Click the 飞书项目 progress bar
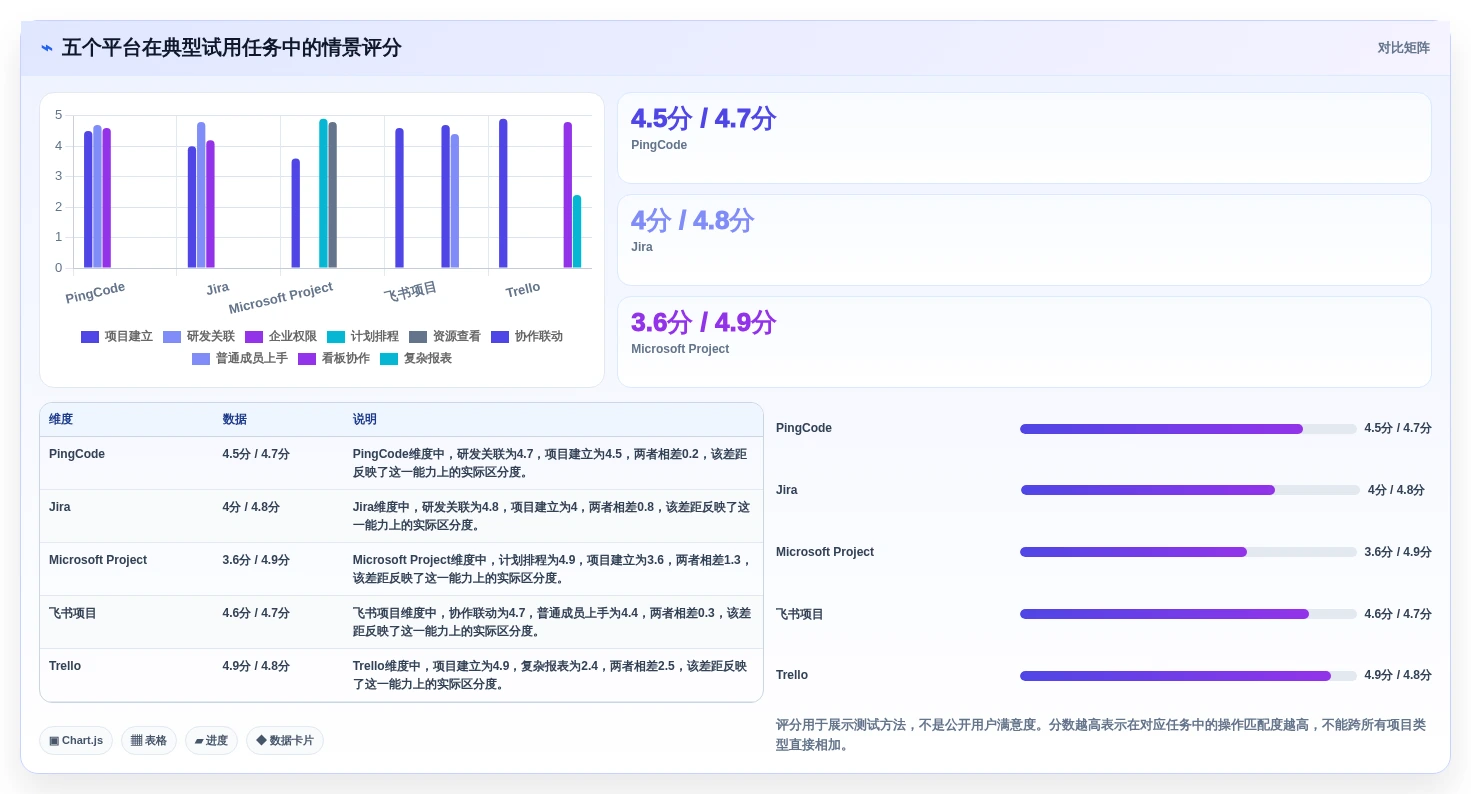This screenshot has width=1471, height=794. pyautogui.click(x=1188, y=614)
